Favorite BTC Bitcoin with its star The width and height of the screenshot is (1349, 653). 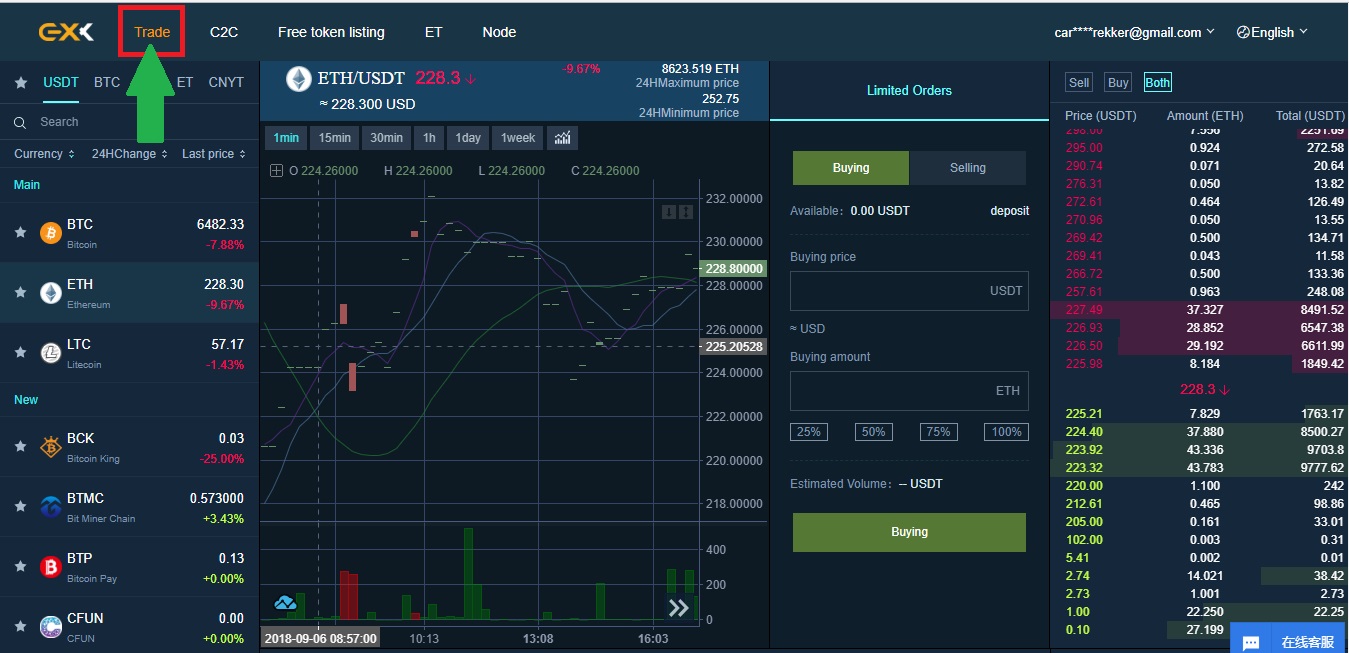[x=20, y=232]
